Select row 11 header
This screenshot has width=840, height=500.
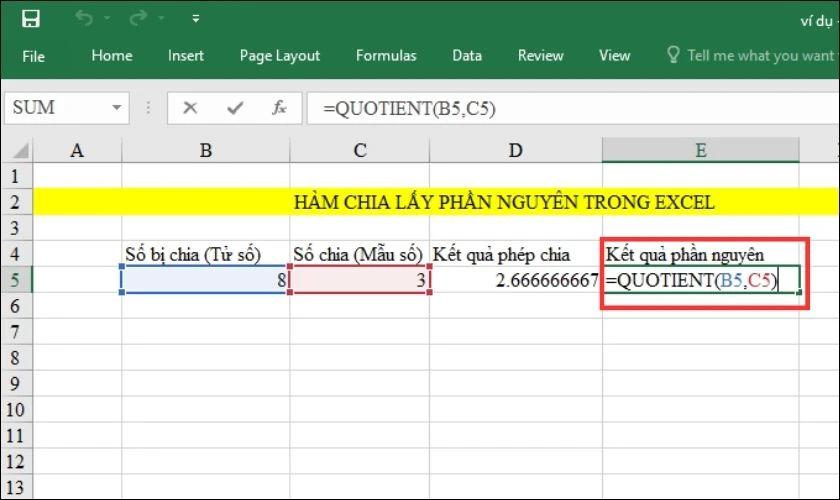15,436
